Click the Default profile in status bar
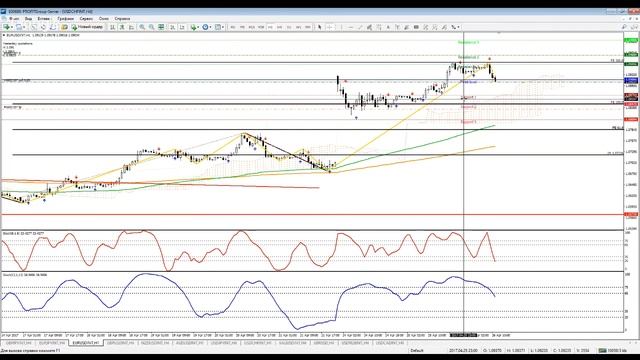Image resolution: width=640 pixels, height=360 pixels. (x=417, y=351)
